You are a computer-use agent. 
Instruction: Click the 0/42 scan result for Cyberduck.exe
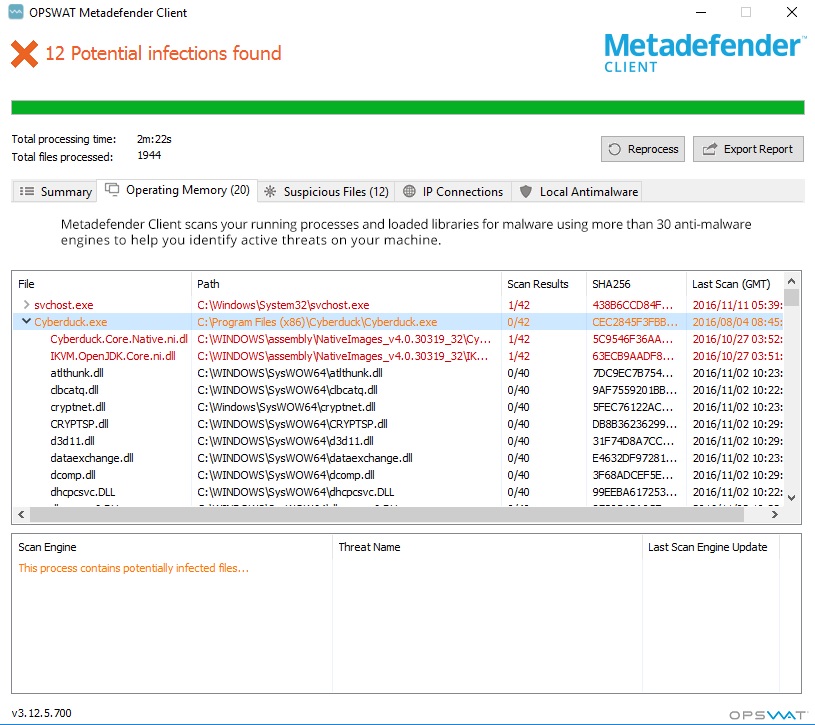click(x=518, y=322)
